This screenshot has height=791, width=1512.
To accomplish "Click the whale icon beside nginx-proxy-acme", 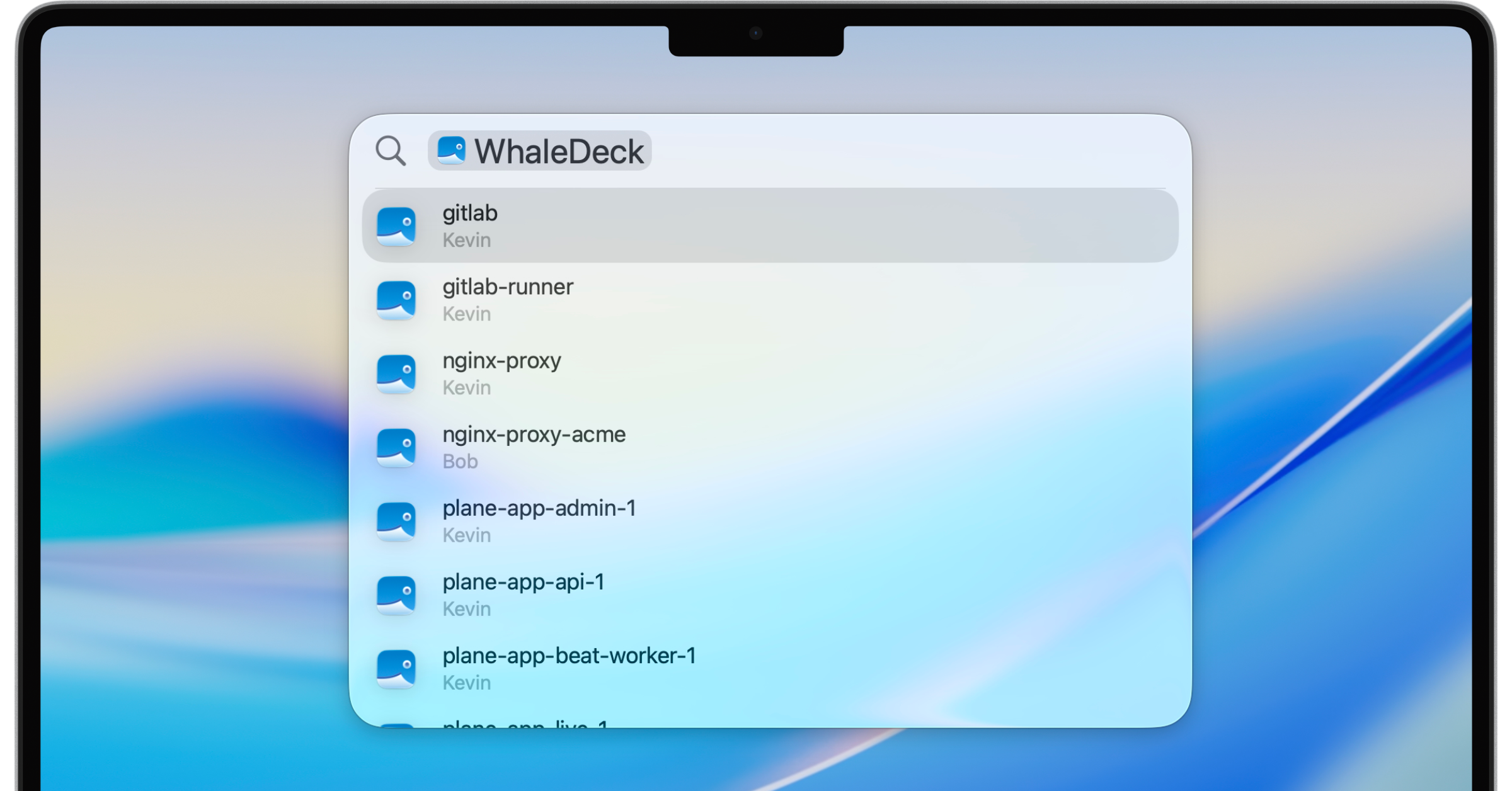I will tap(396, 448).
